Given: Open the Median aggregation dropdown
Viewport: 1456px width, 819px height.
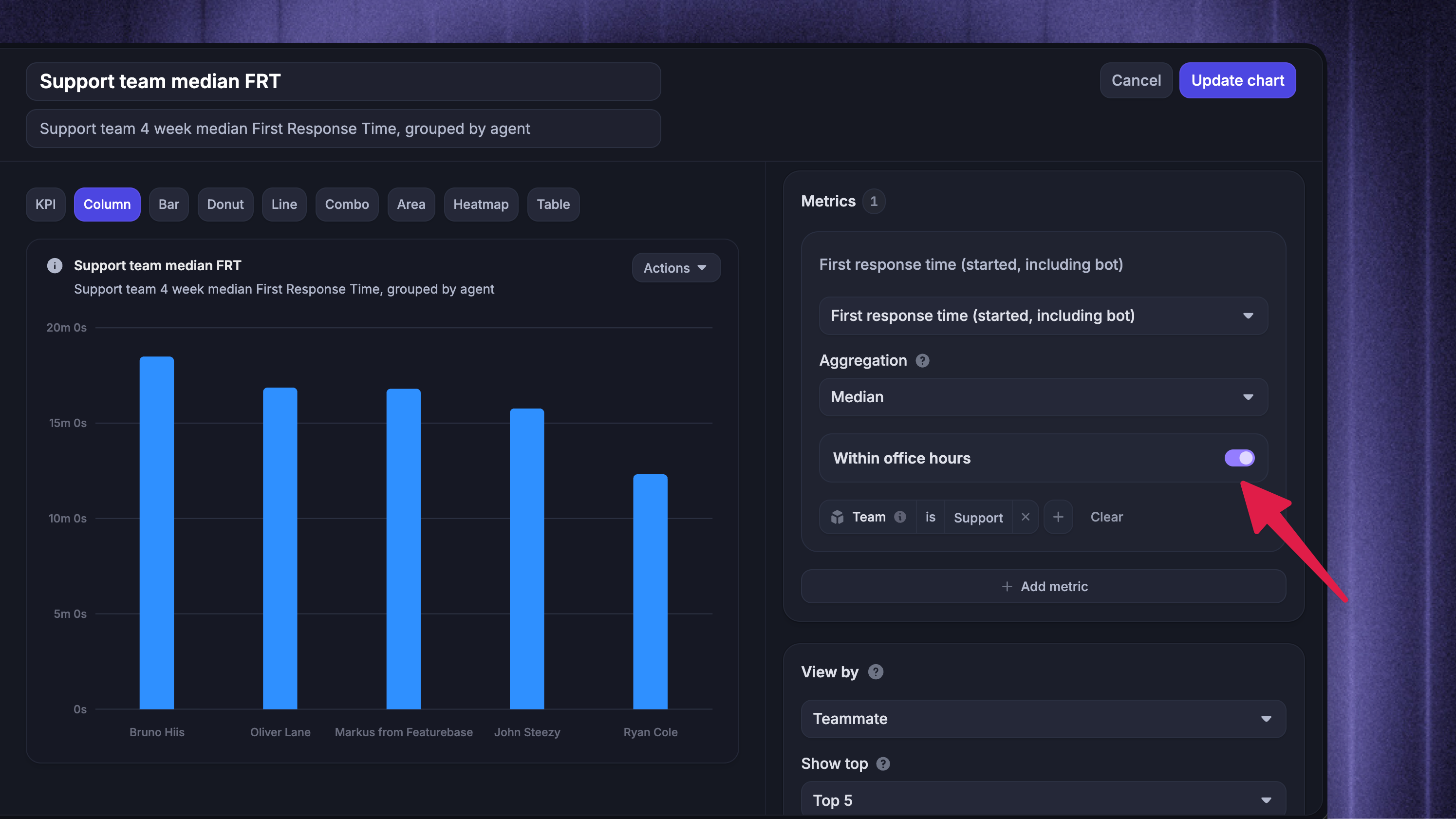Looking at the screenshot, I should [1044, 397].
